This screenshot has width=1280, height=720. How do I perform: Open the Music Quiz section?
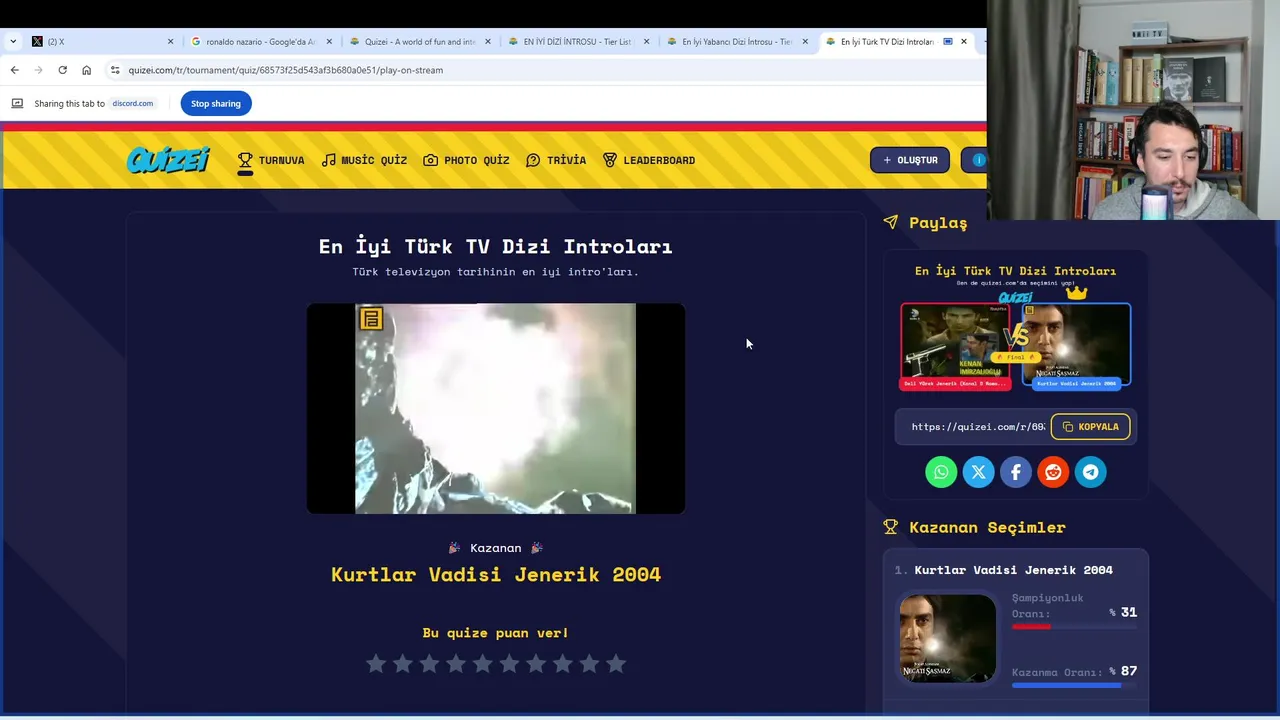pyautogui.click(x=364, y=160)
